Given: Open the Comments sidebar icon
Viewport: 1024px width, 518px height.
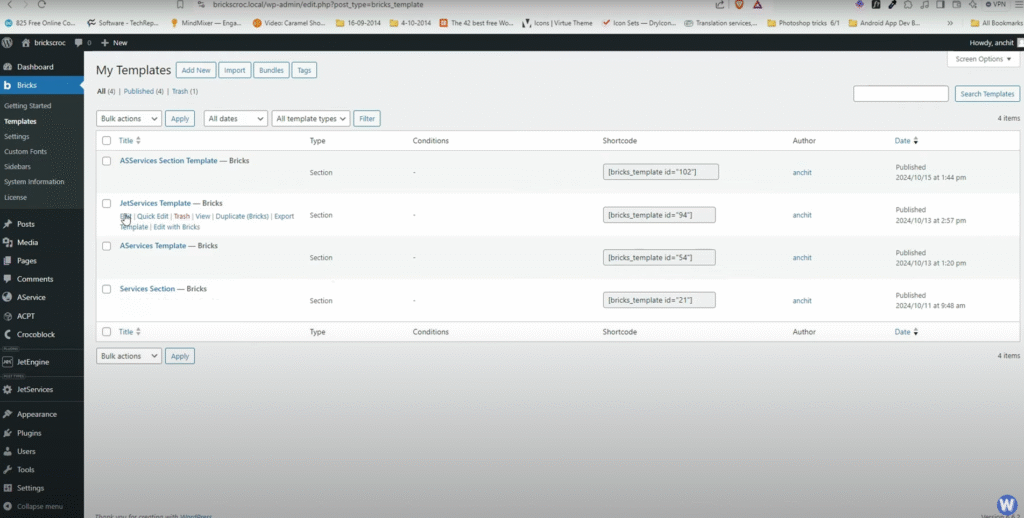Looking at the screenshot, I should pos(7,279).
